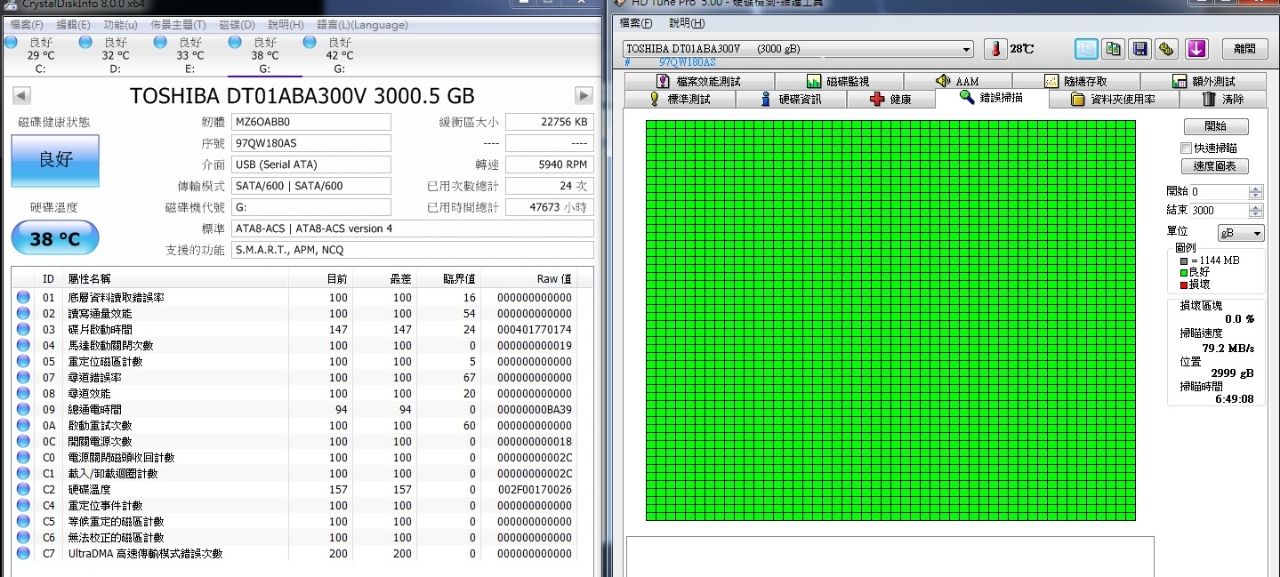This screenshot has width=1280, height=577.
Task: Go to the previous disk with the left arrow
Action: (21, 96)
